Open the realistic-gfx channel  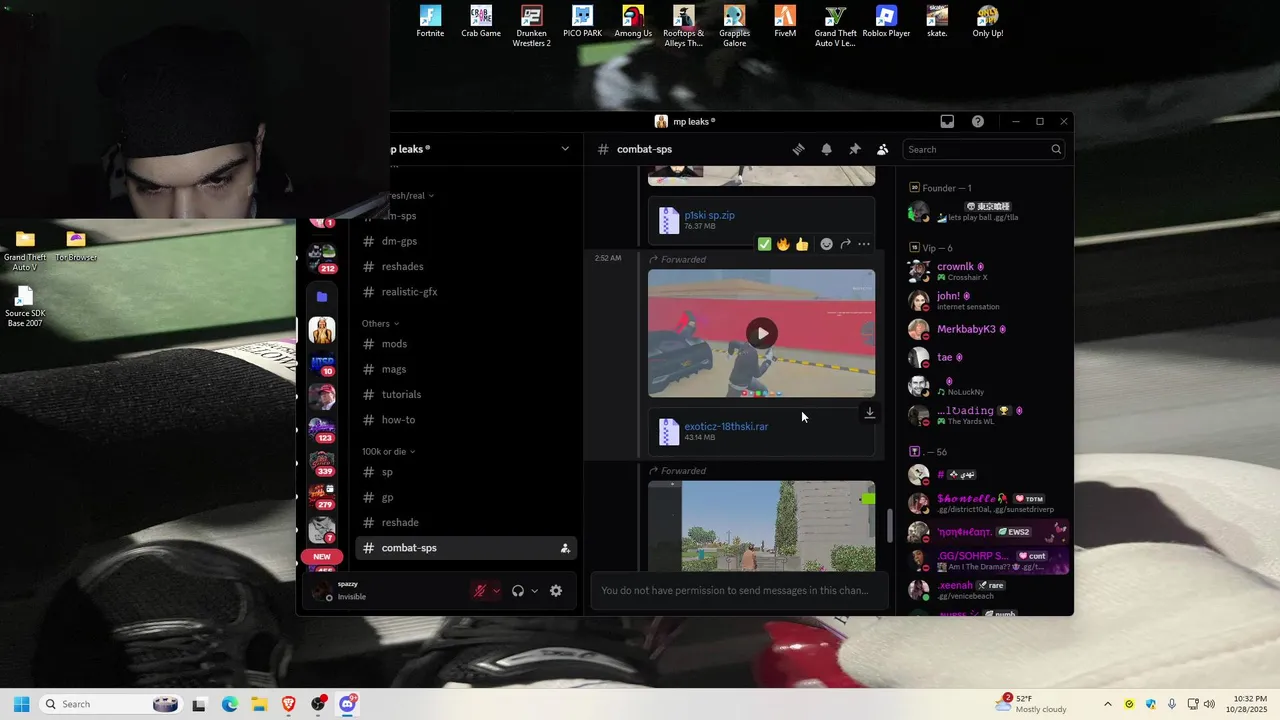click(x=409, y=292)
